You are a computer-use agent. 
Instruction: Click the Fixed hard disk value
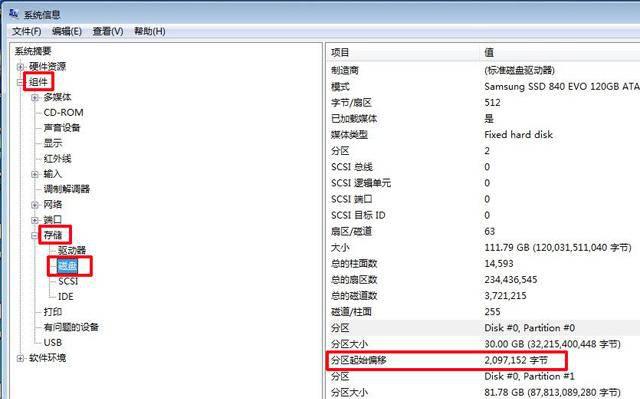point(518,135)
